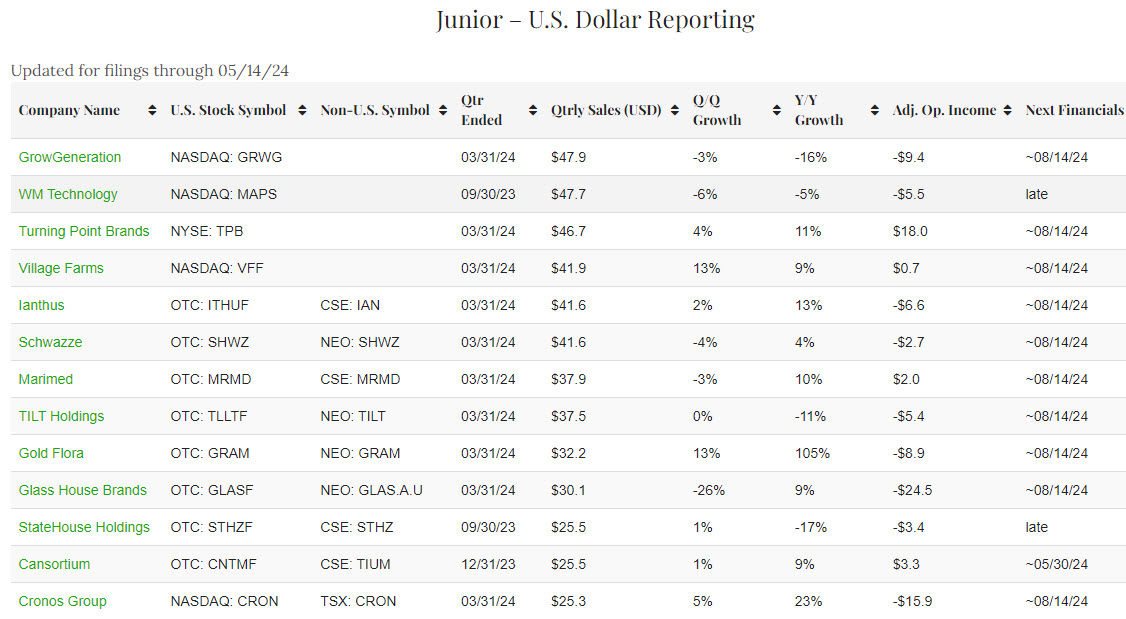This screenshot has height=619, width=1126.
Task: Go to Gold Flora page
Action: (51, 453)
